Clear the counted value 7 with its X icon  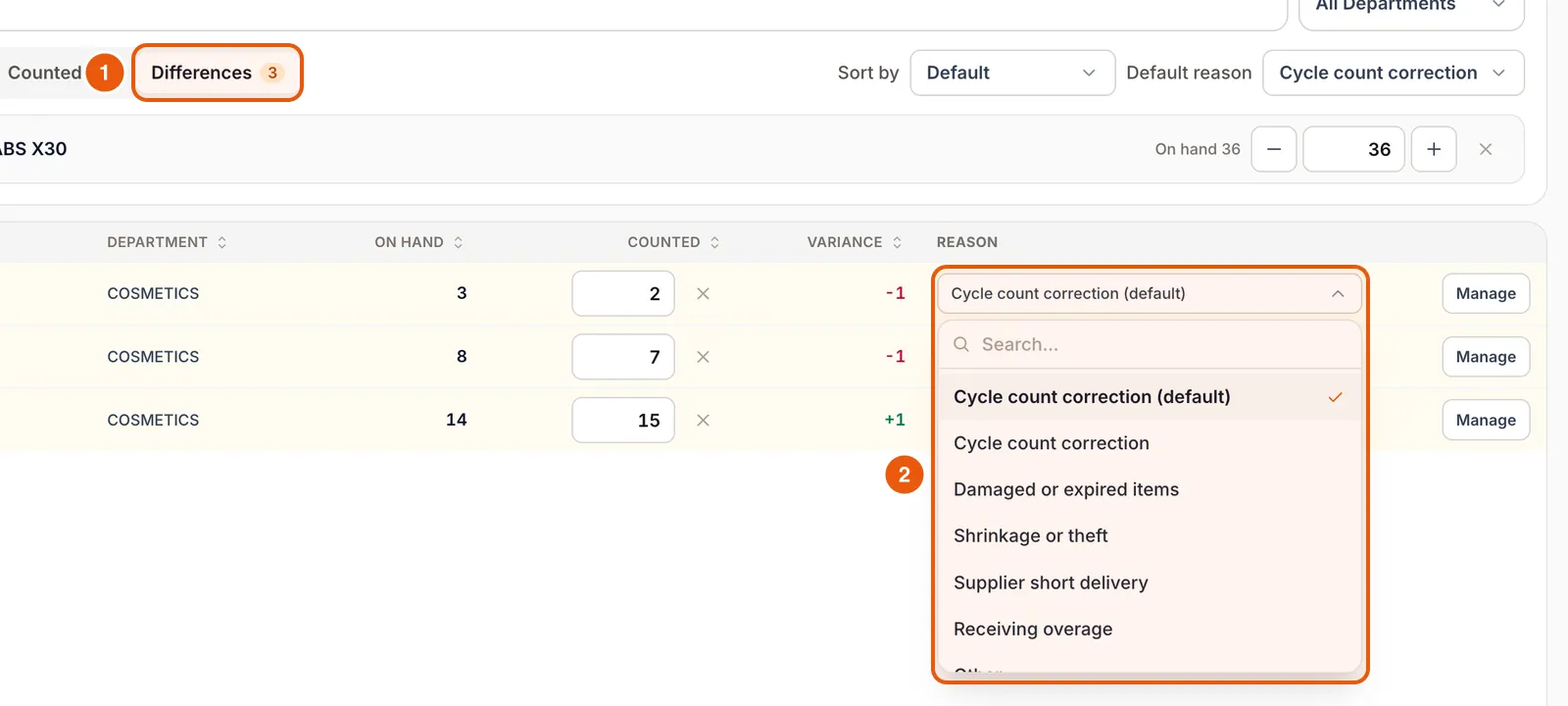(703, 357)
